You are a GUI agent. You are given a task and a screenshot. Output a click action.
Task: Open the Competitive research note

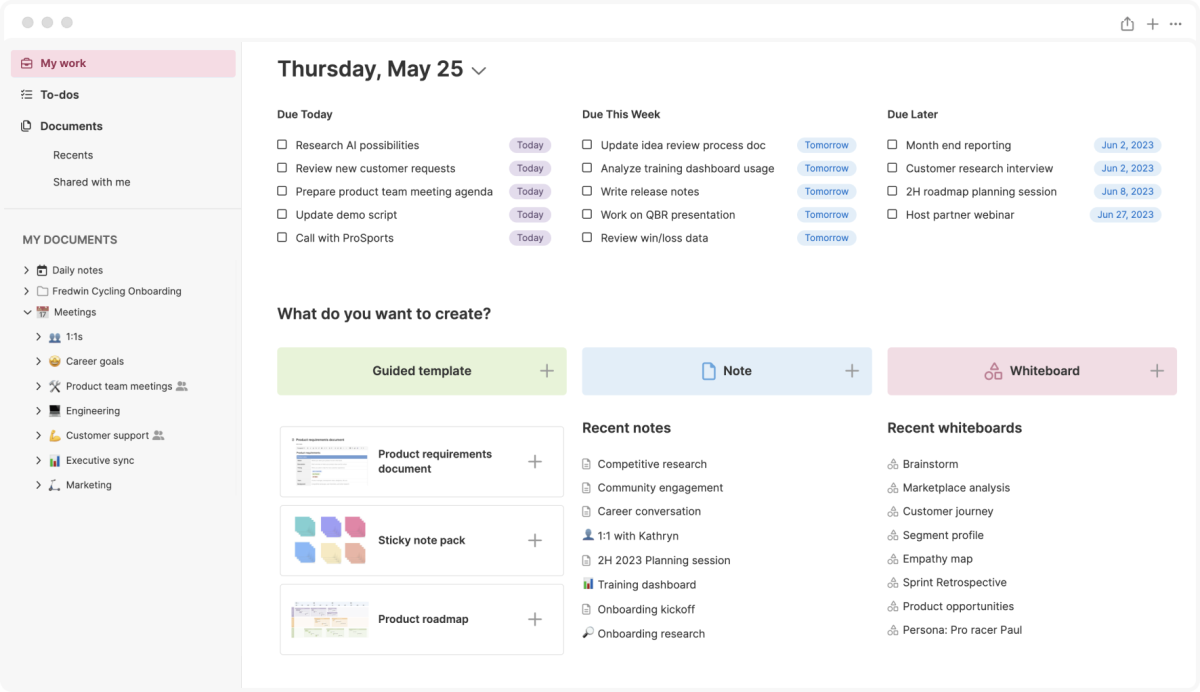pyautogui.click(x=652, y=464)
